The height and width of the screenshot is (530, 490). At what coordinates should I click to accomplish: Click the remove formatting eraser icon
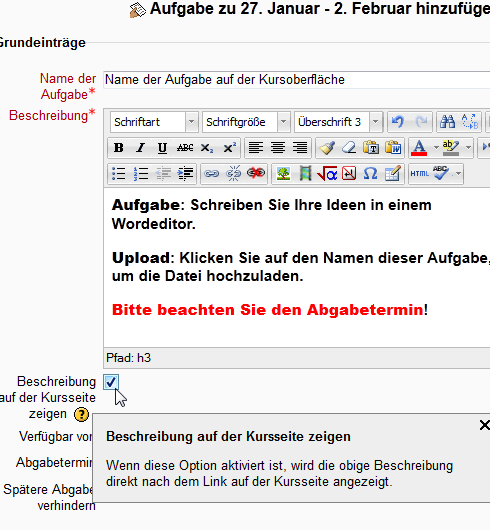[x=349, y=148]
